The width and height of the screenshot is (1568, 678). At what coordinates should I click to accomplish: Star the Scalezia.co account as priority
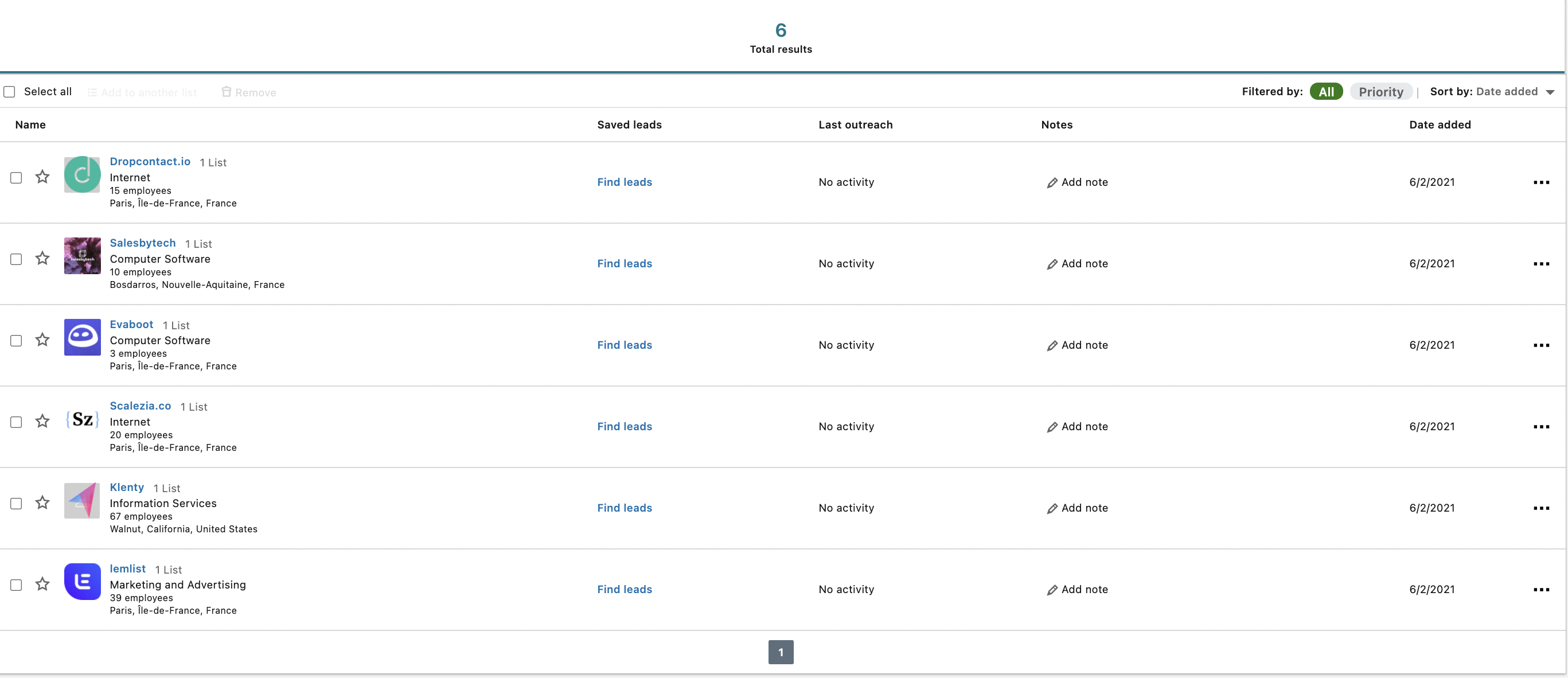click(42, 422)
